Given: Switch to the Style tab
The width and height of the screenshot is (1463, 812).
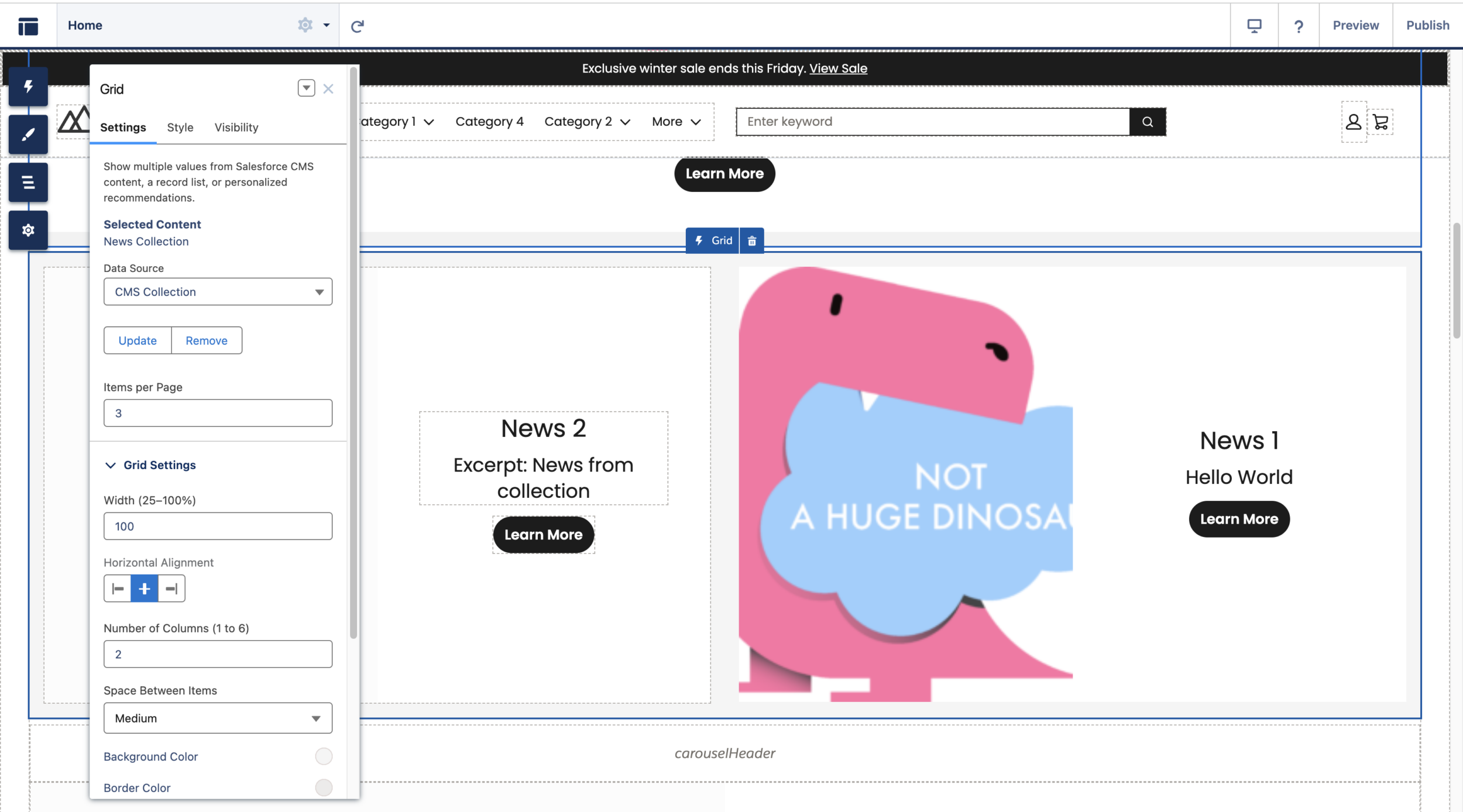Looking at the screenshot, I should (x=179, y=128).
